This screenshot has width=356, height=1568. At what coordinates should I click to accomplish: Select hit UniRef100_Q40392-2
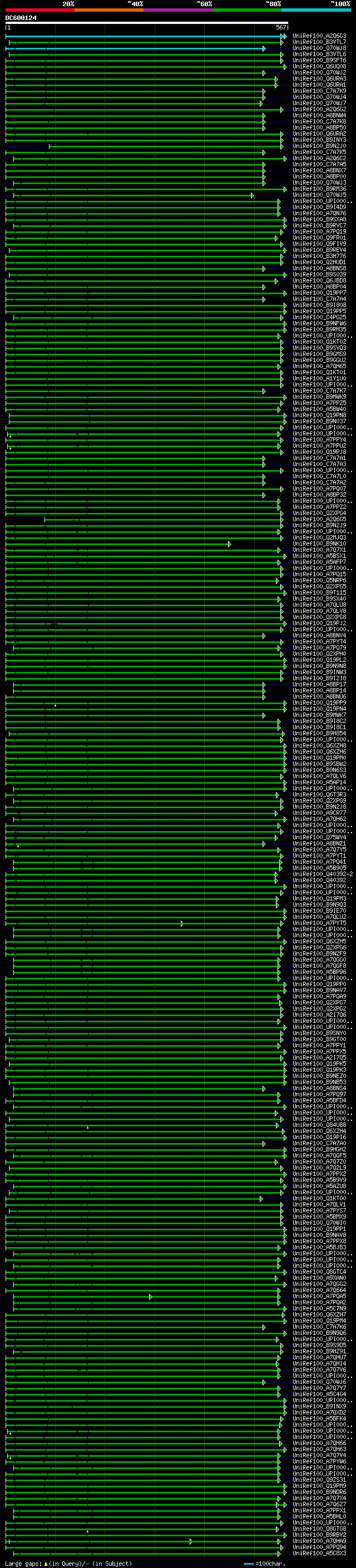click(323, 874)
